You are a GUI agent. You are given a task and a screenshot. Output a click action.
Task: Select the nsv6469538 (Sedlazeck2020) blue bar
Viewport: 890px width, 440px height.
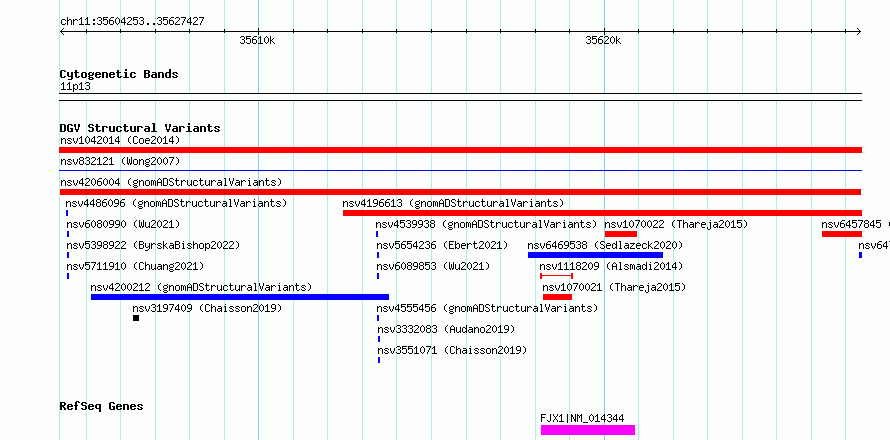click(x=595, y=255)
